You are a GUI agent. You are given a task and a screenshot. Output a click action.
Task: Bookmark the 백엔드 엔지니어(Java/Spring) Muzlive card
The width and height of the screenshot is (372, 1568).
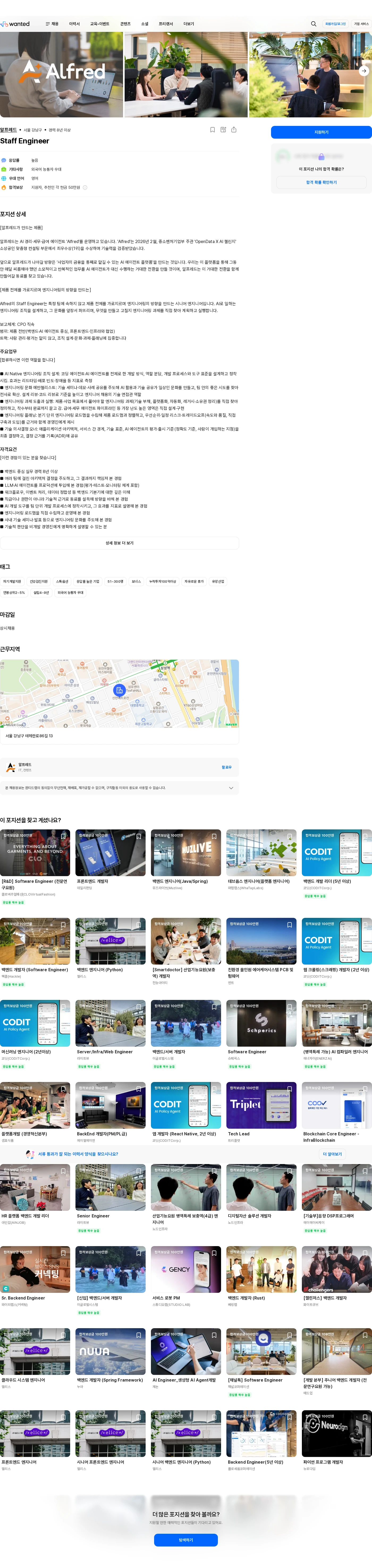214,836
